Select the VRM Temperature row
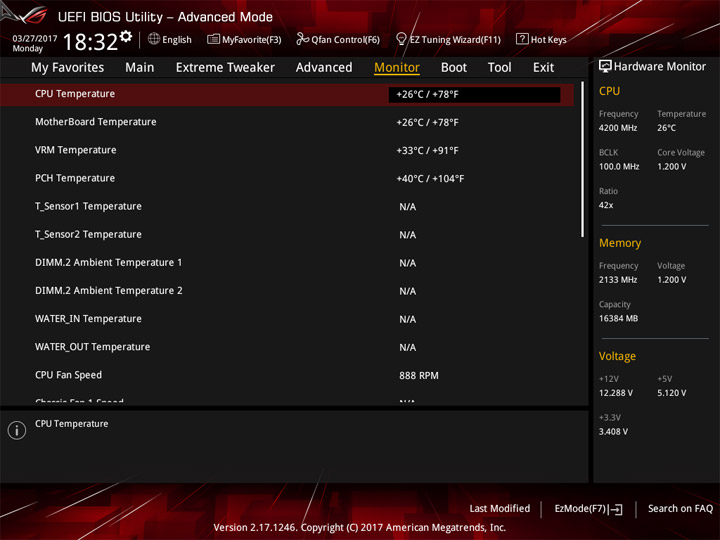The width and height of the screenshot is (720, 540). point(287,150)
